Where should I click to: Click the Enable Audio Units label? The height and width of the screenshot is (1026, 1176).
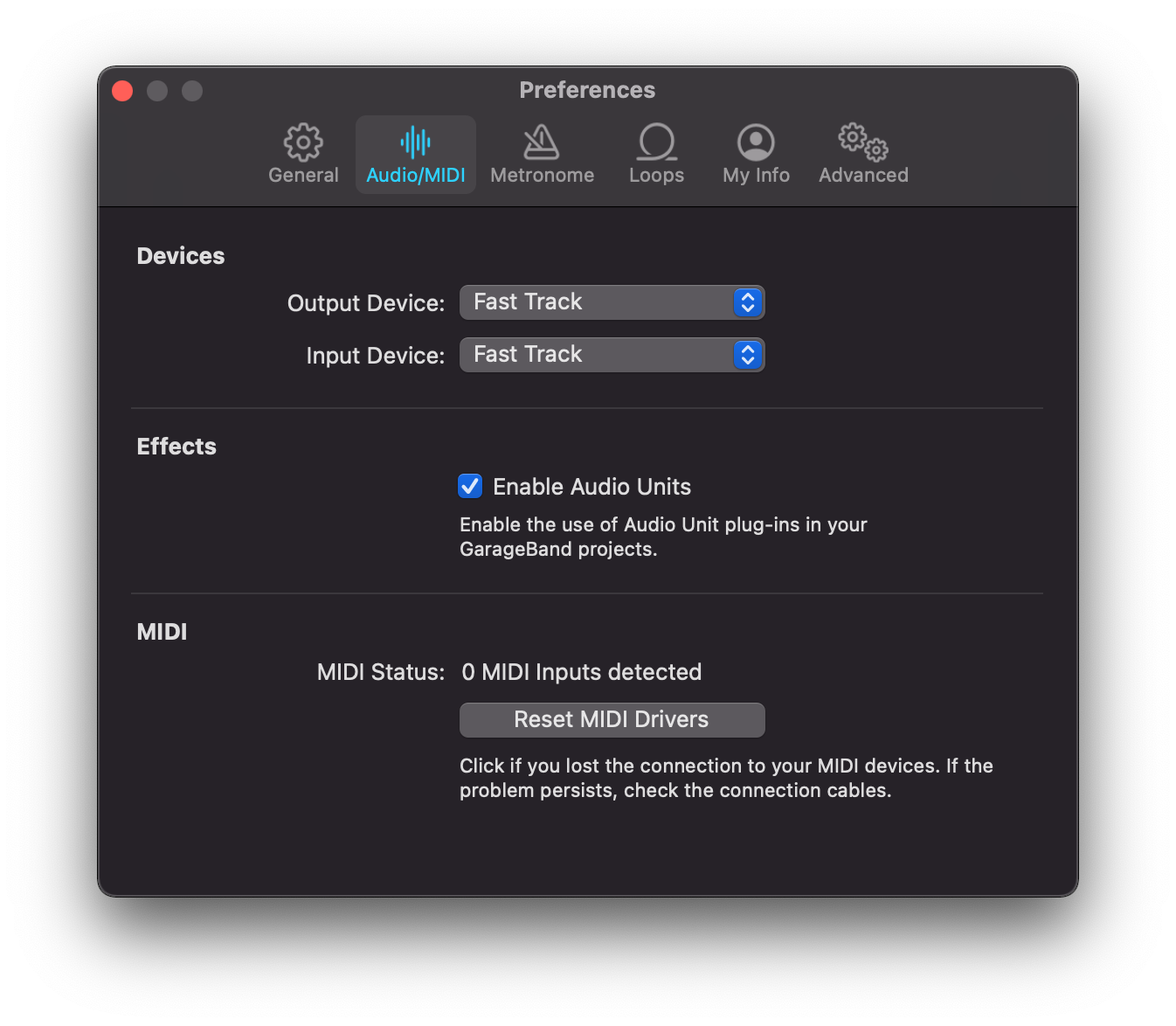[591, 487]
